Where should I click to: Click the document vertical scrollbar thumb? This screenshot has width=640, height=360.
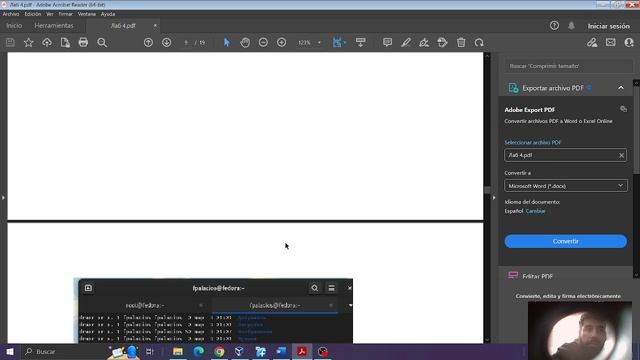click(x=487, y=190)
